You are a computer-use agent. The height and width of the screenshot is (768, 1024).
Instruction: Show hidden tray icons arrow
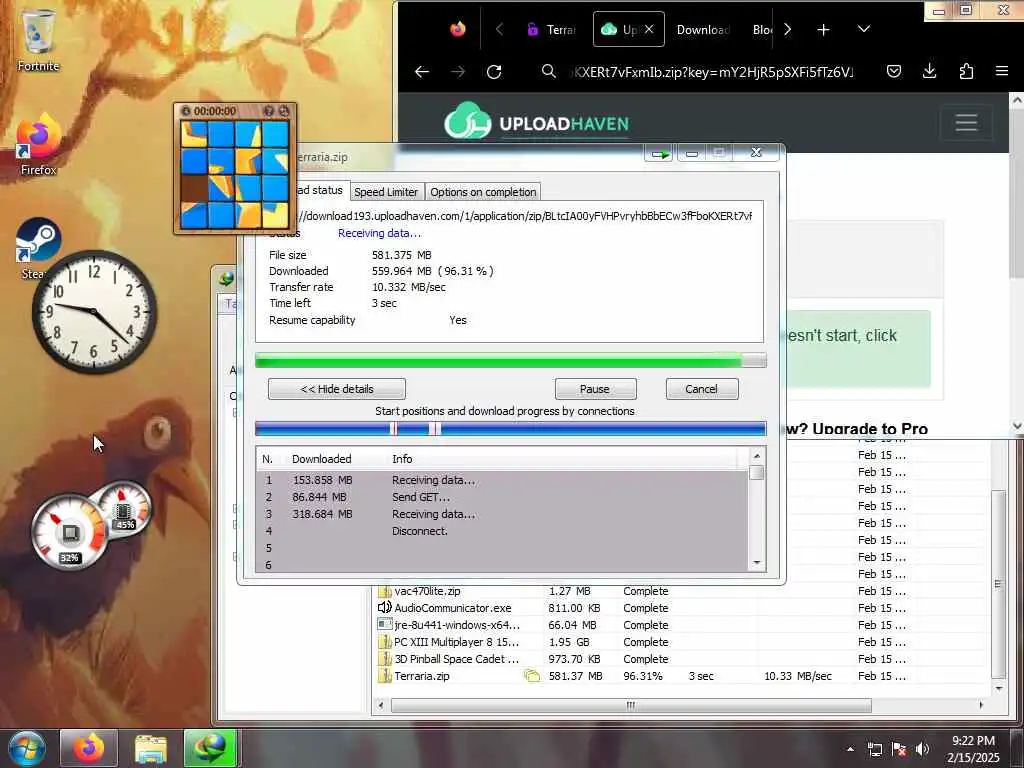tap(850, 749)
